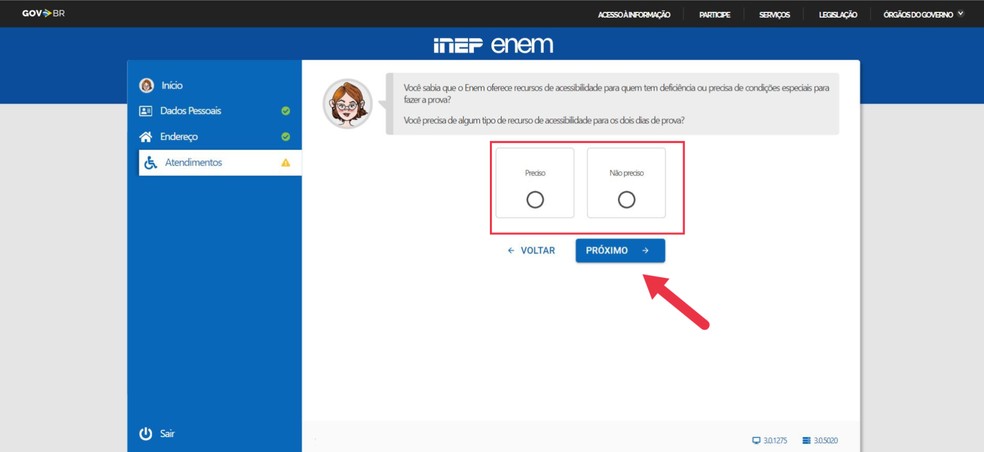Click the Voltar back button

click(531, 250)
